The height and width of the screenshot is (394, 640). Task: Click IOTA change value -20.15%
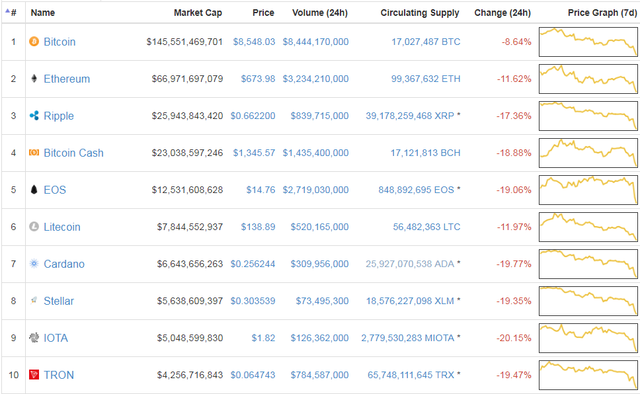pos(514,338)
